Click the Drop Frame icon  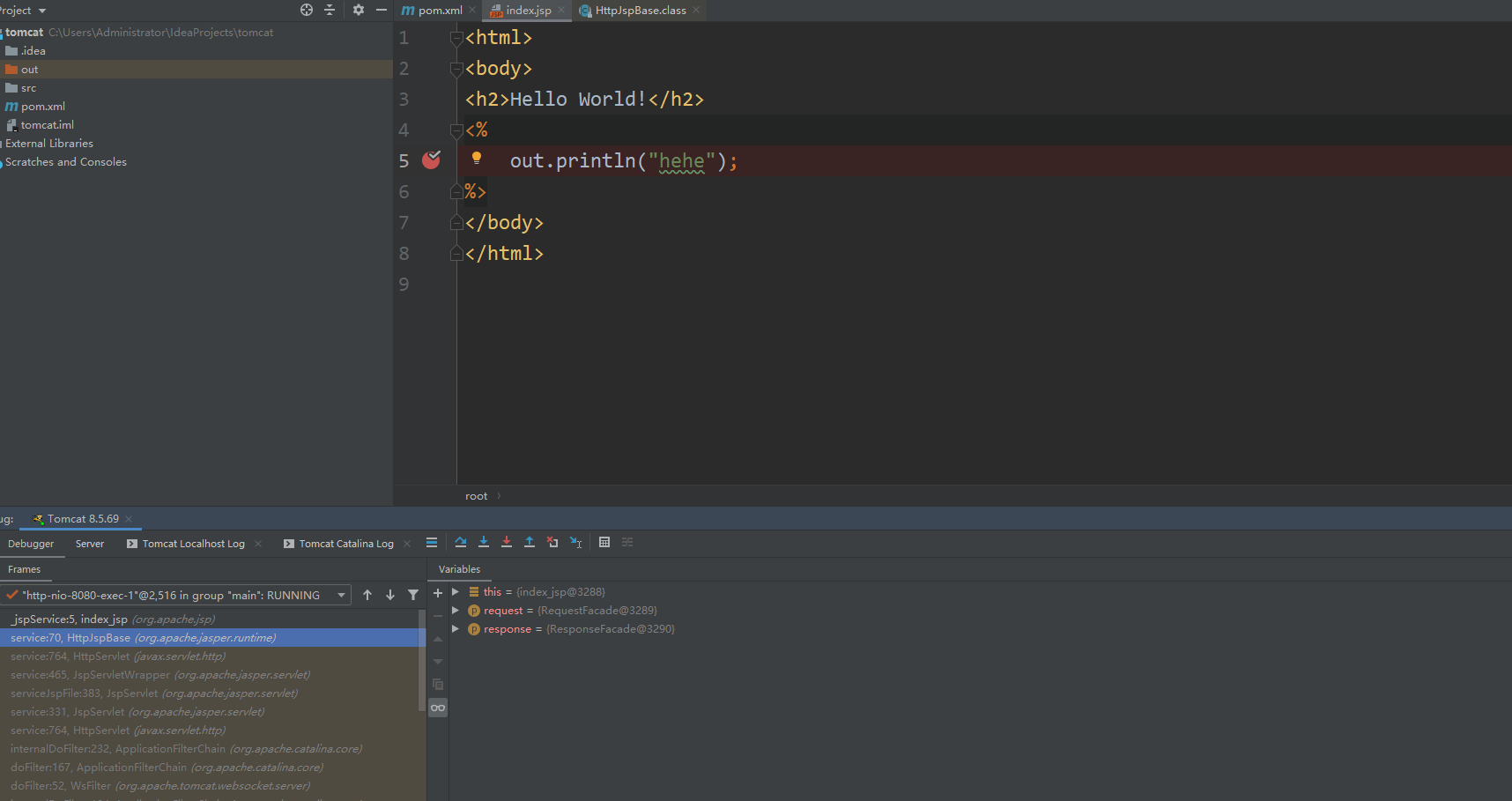(x=552, y=542)
